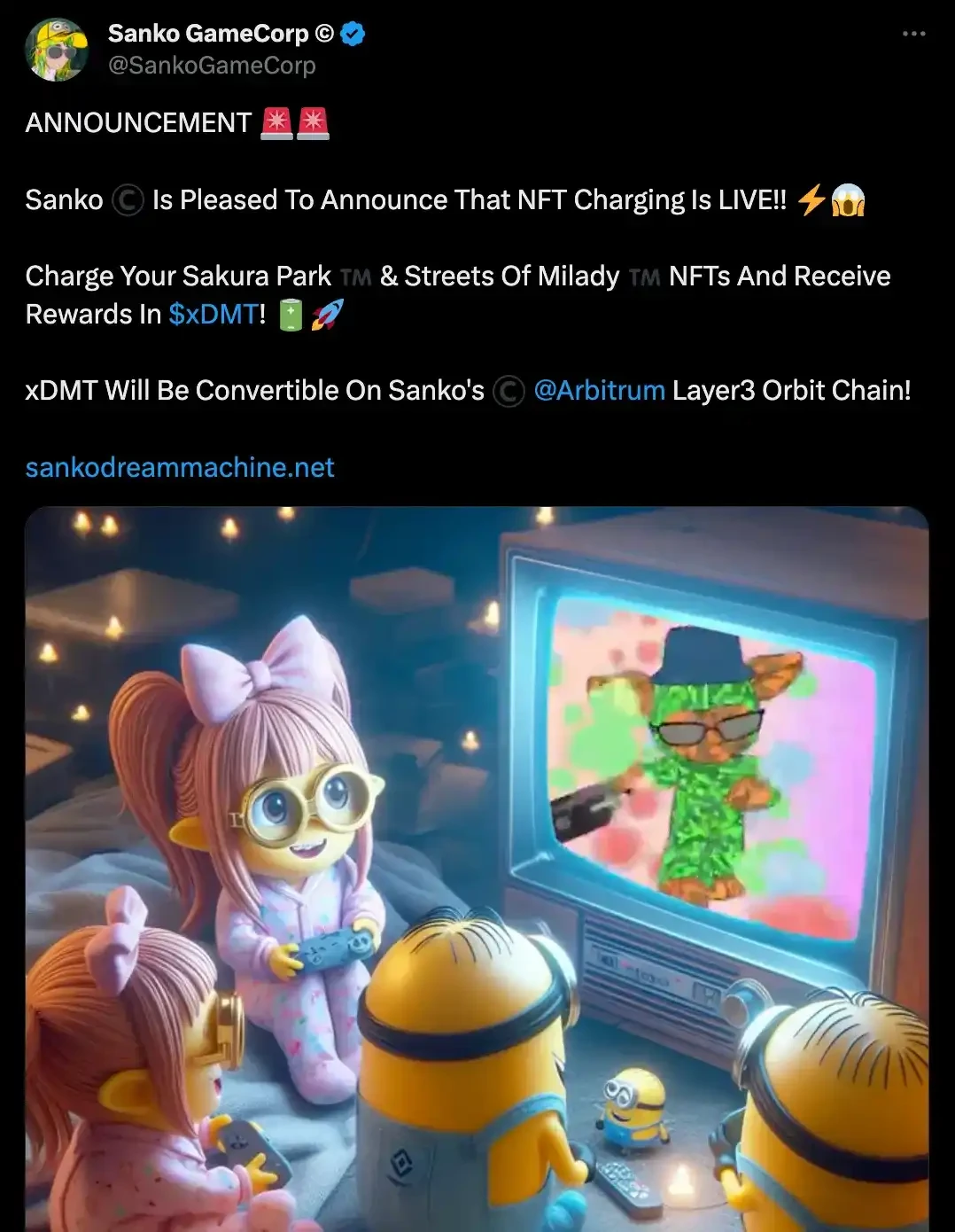Click the $xDMT cashtag link
This screenshot has width=955, height=1232.
(214, 315)
